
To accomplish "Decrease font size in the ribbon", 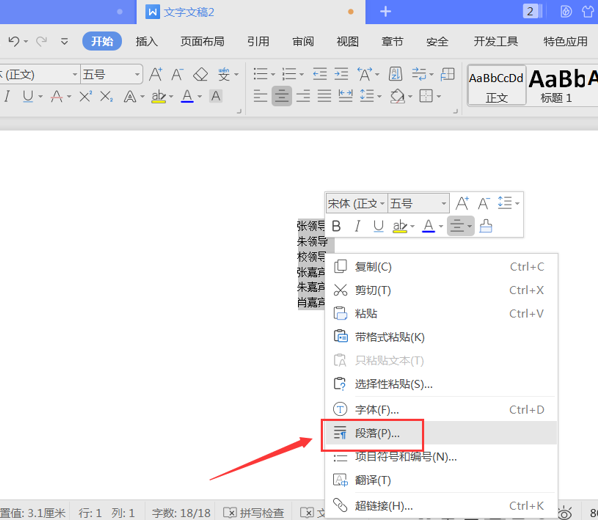I will 177,74.
